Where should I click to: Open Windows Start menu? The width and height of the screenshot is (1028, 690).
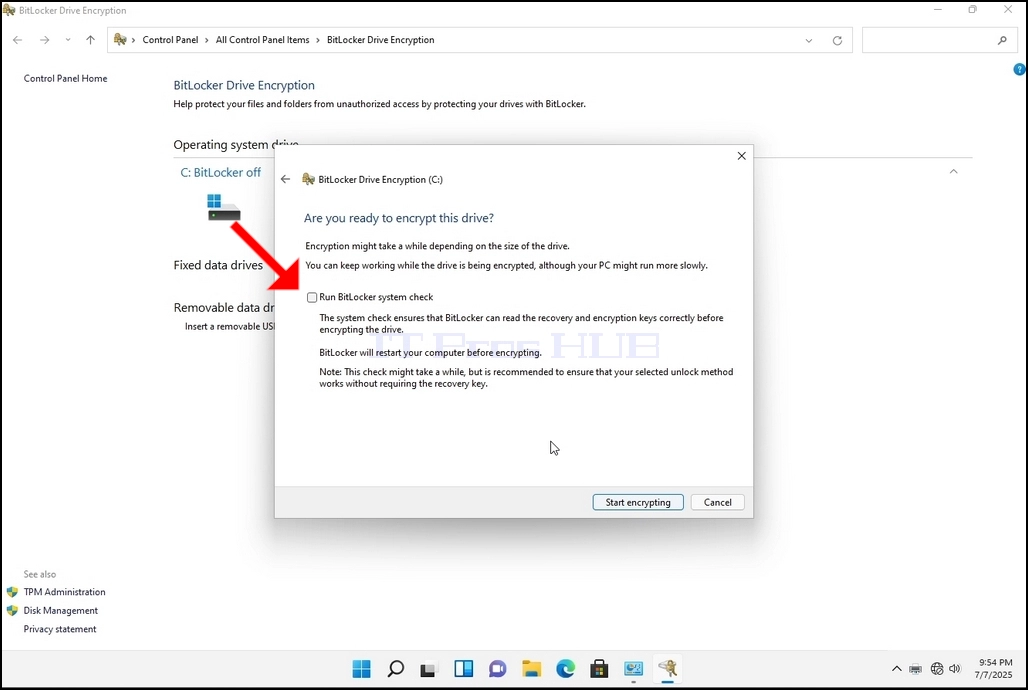361,669
